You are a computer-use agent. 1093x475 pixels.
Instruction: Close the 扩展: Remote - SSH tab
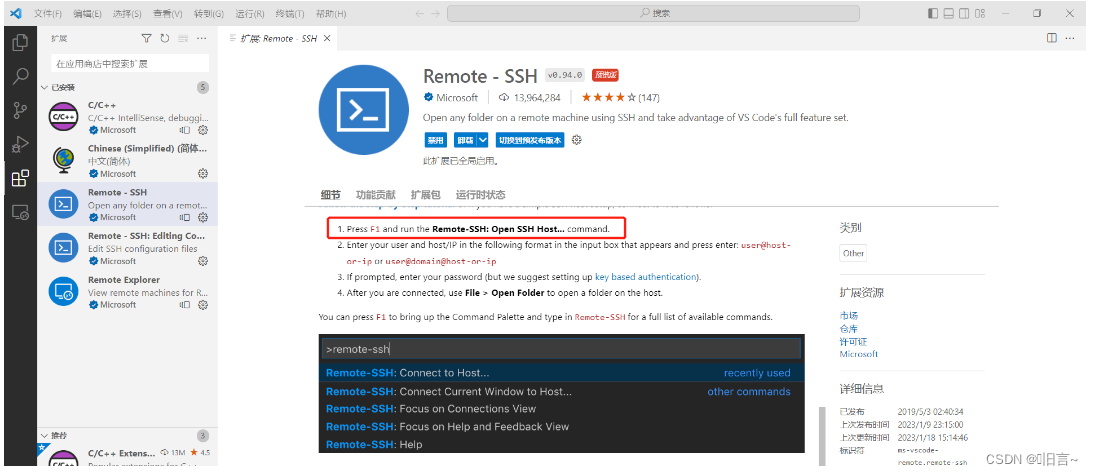coord(327,38)
